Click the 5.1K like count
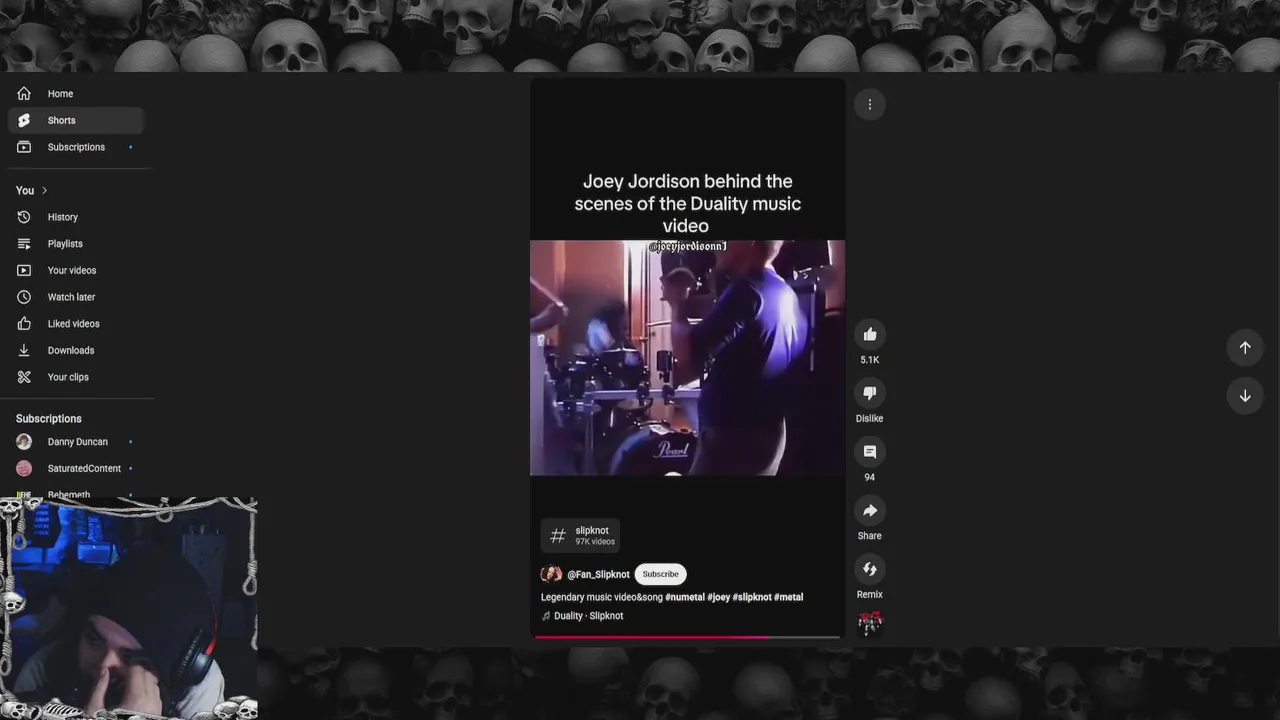 (870, 360)
